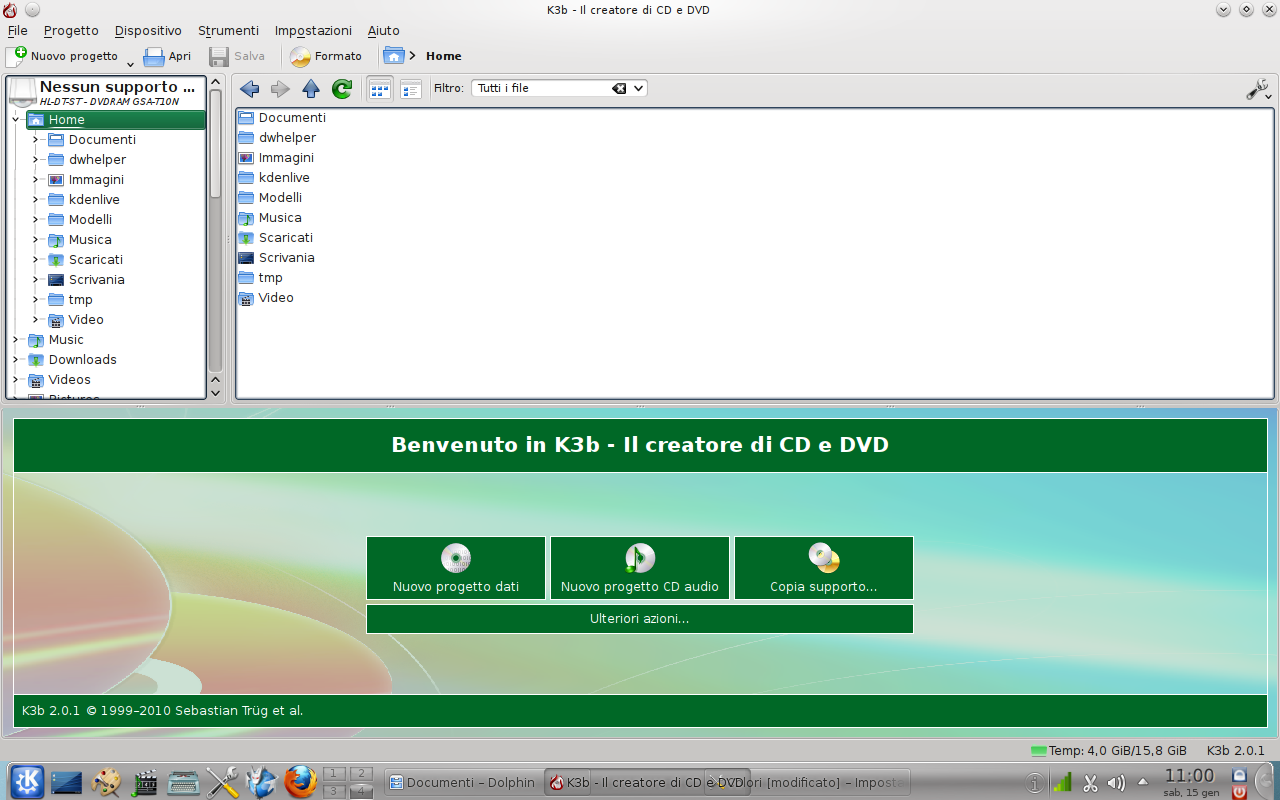Click the greyed Salva toolbar button
Image resolution: width=1280 pixels, height=800 pixels.
coord(237,57)
